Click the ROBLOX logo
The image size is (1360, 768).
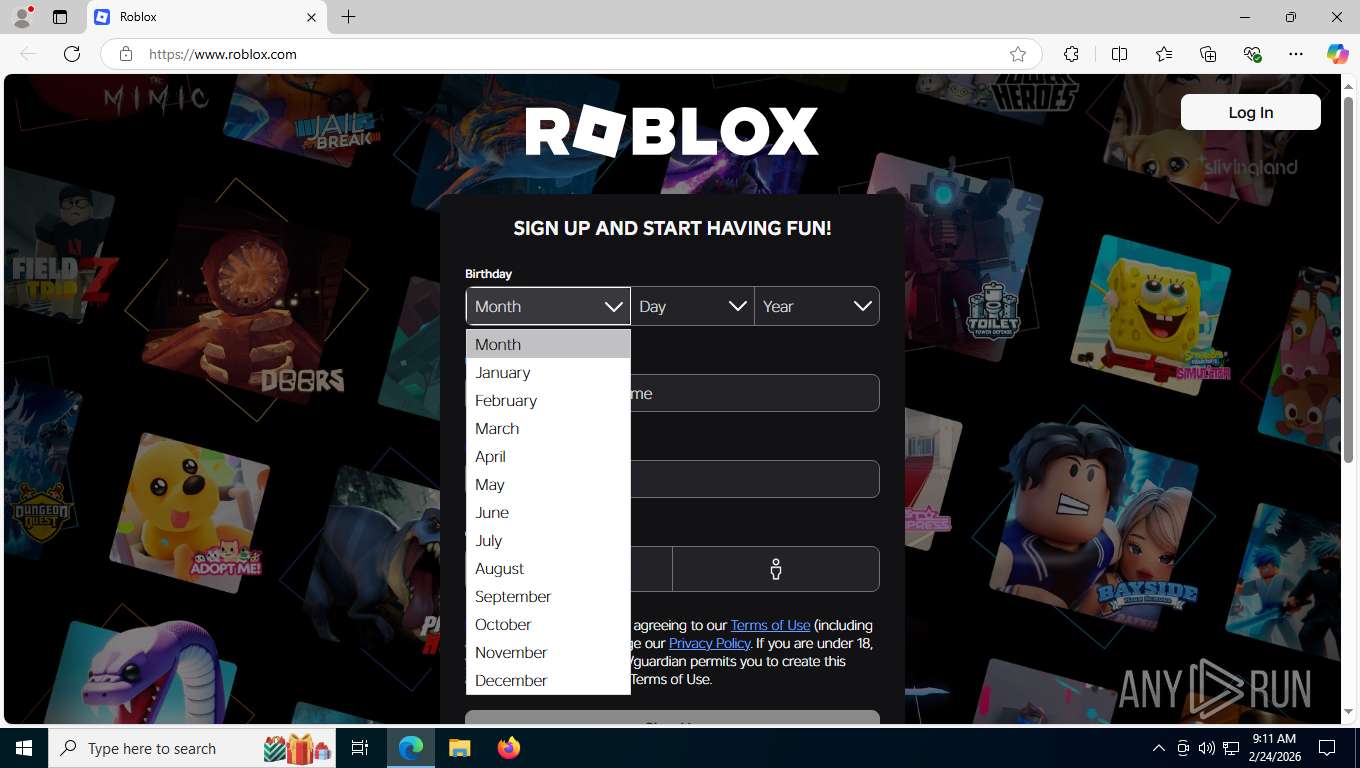[x=672, y=131]
